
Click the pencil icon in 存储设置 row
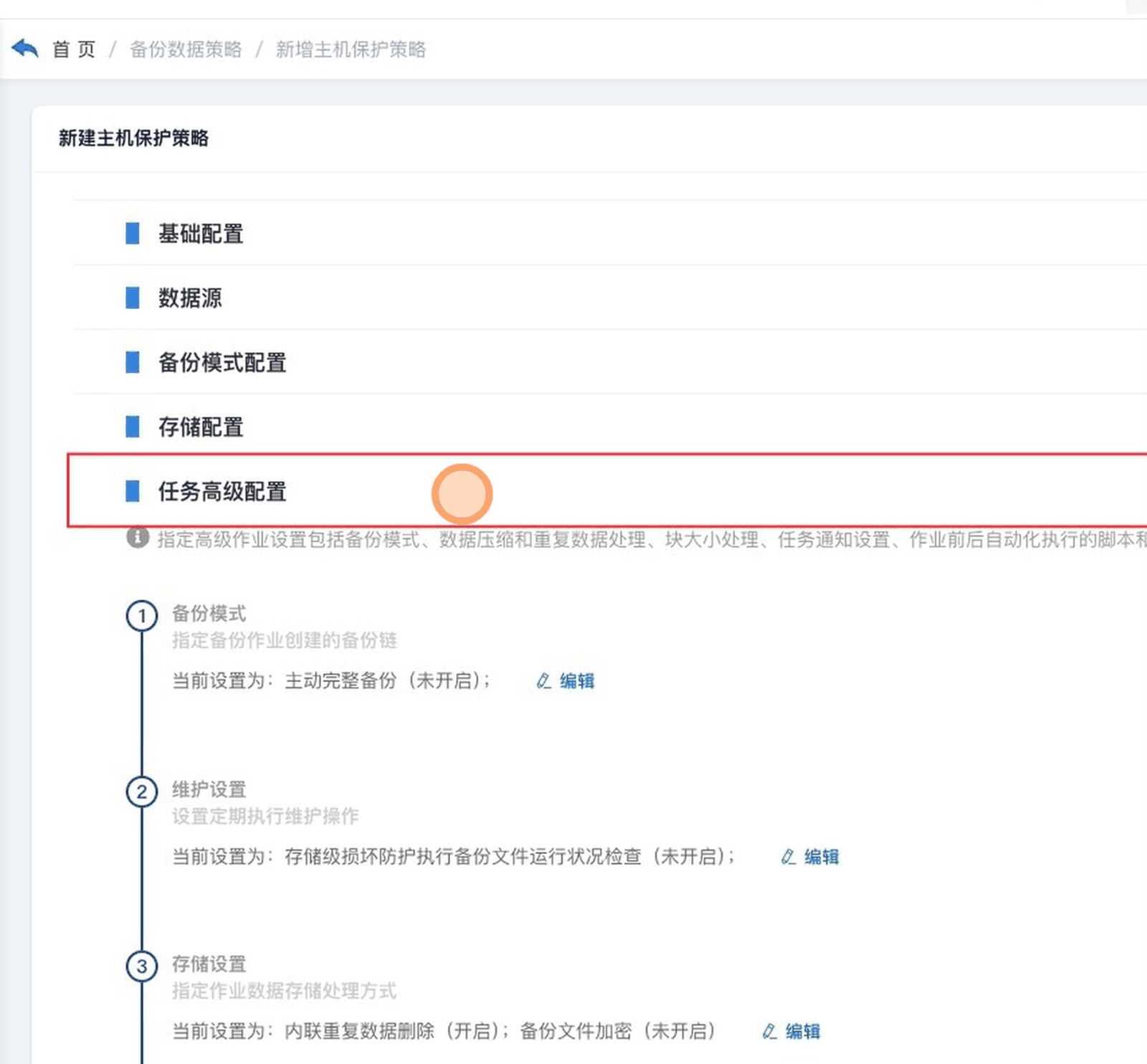pos(770,1031)
